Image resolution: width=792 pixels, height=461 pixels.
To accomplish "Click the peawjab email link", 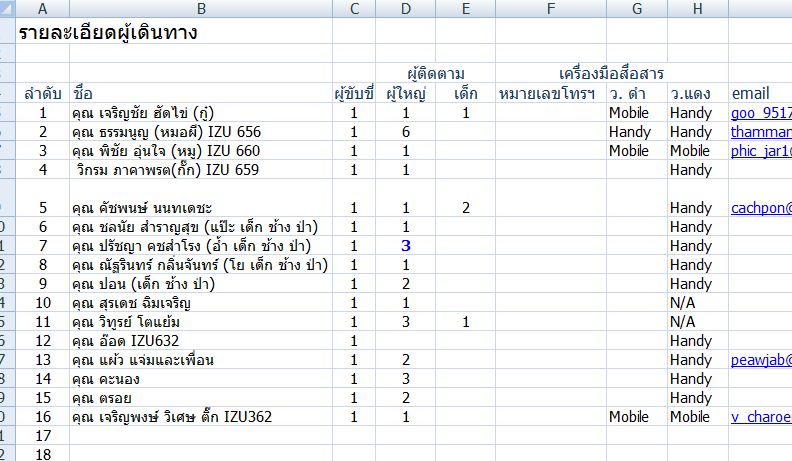I will tap(761, 360).
